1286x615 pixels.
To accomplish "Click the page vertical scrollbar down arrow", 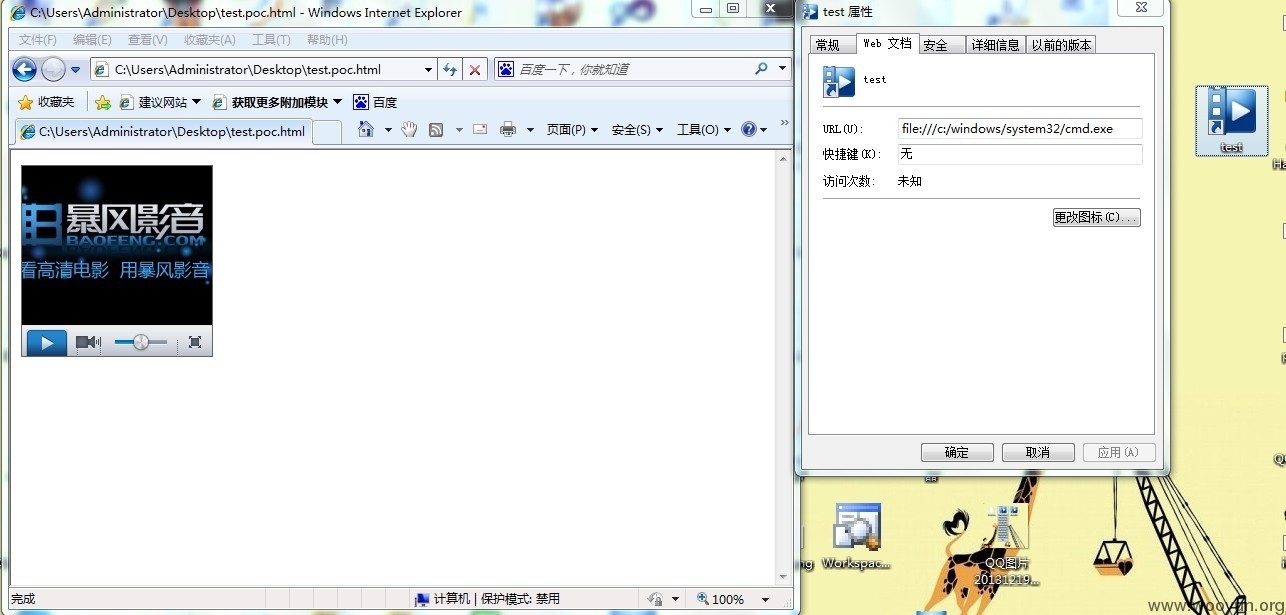I will click(x=783, y=577).
